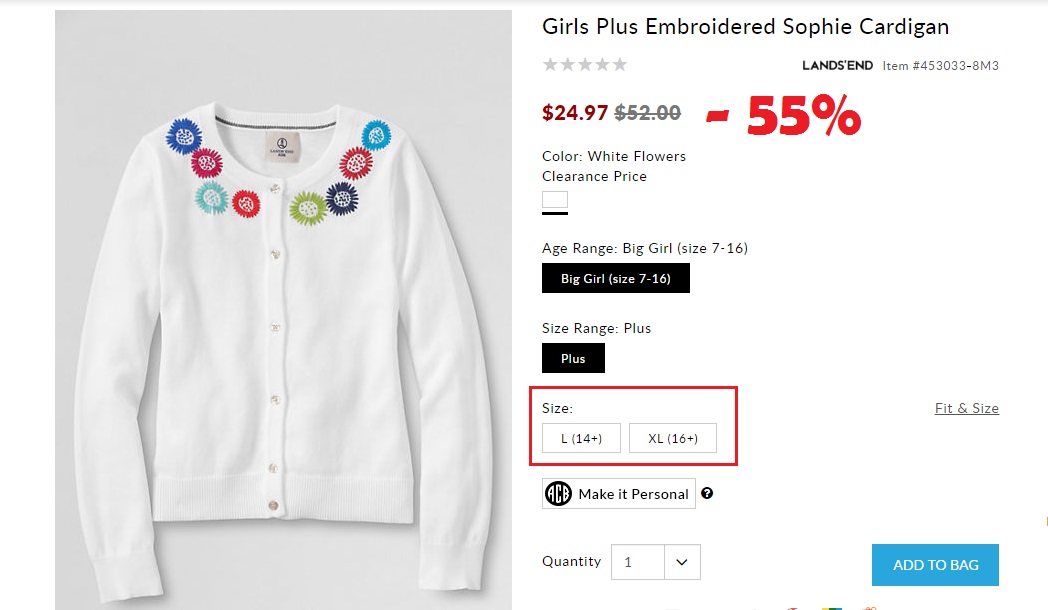Open the Quantity dropdown arrow
The image size is (1048, 610).
click(682, 562)
